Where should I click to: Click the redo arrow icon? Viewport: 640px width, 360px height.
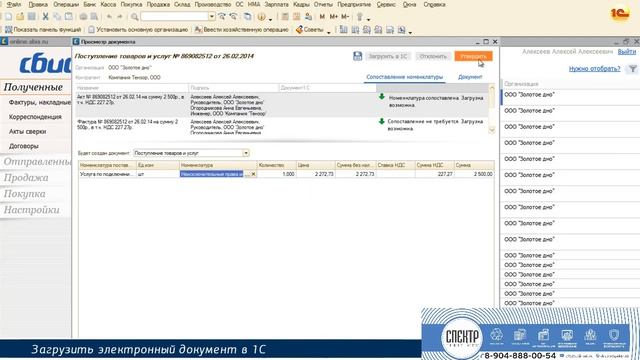[x=120, y=17]
